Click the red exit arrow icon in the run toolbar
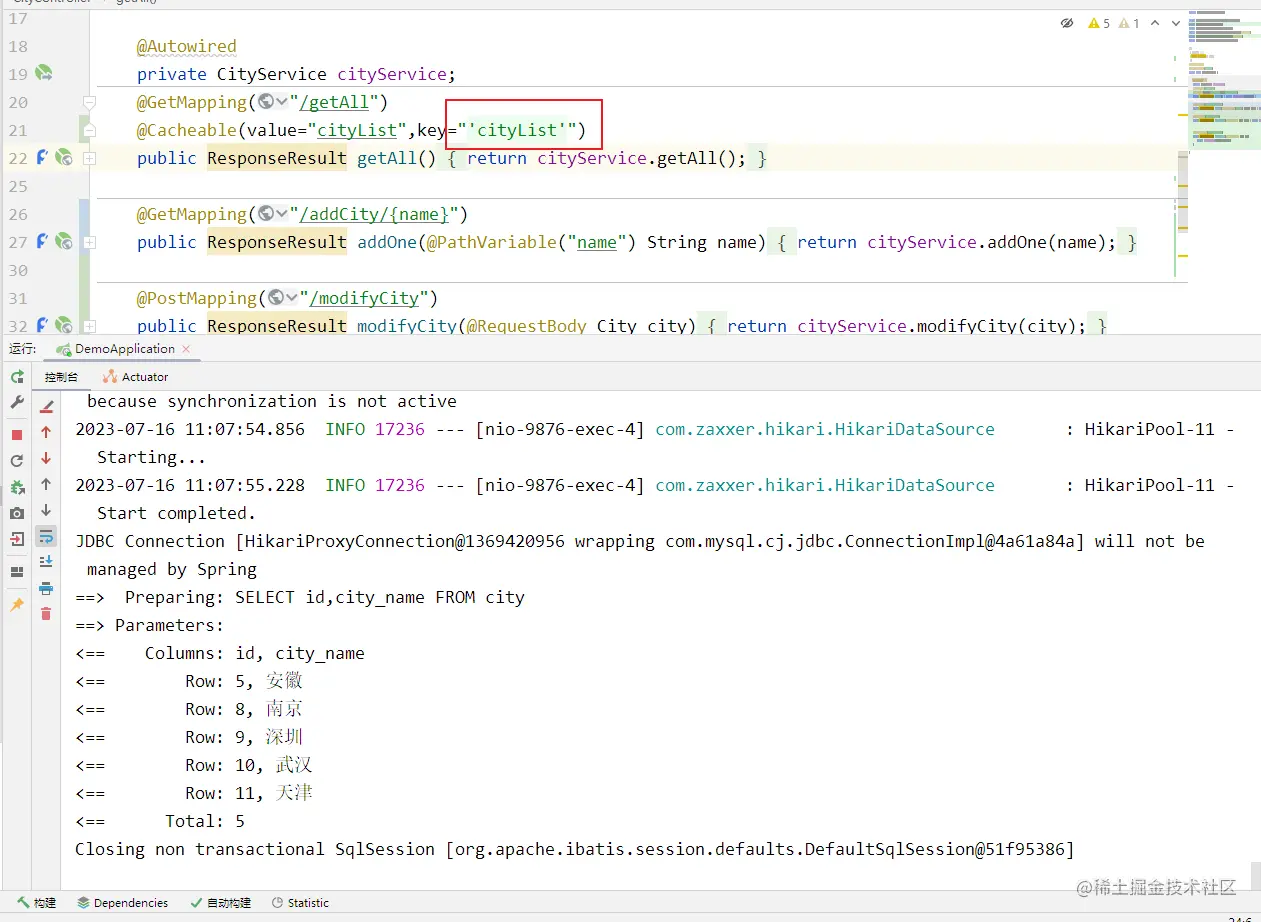Image resolution: width=1261 pixels, height=922 pixels. point(17,539)
